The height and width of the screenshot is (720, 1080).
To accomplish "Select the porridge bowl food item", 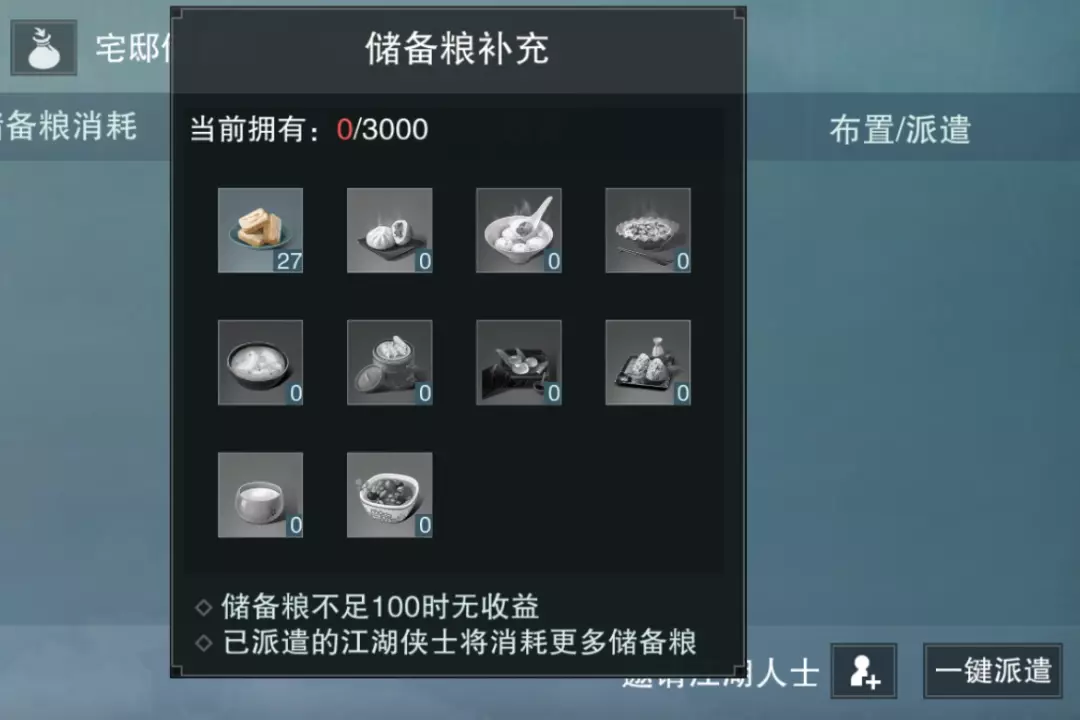I will pyautogui.click(x=260, y=362).
